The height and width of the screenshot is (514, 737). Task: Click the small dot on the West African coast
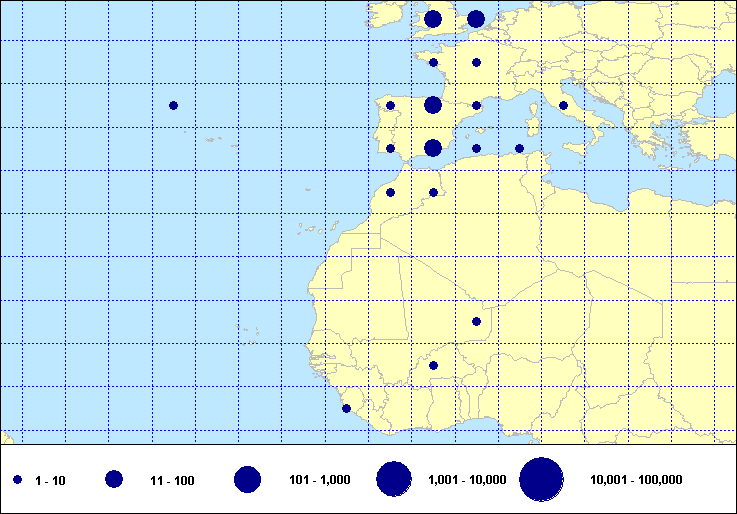click(347, 408)
